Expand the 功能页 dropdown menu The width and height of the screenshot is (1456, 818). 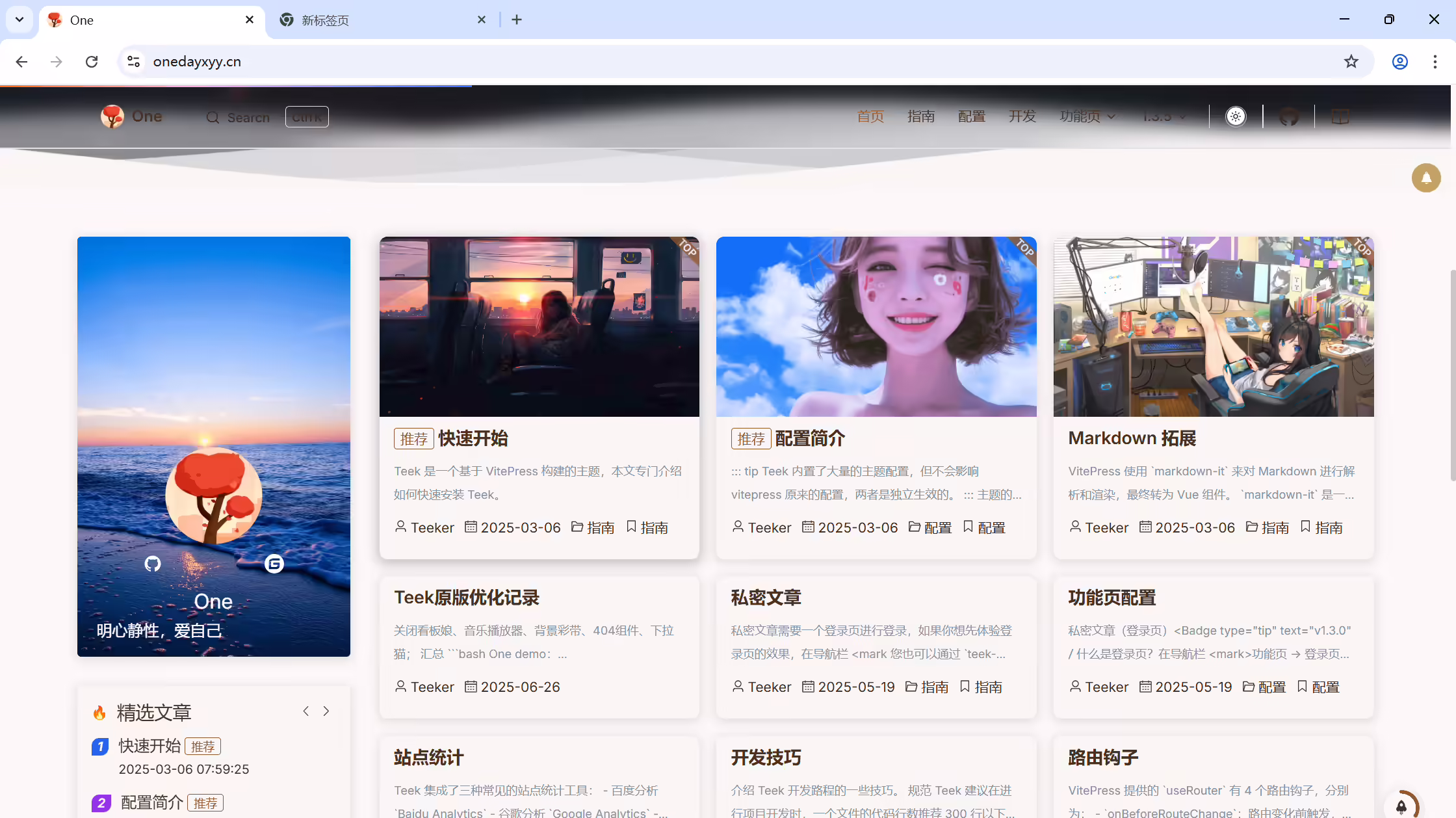point(1087,116)
